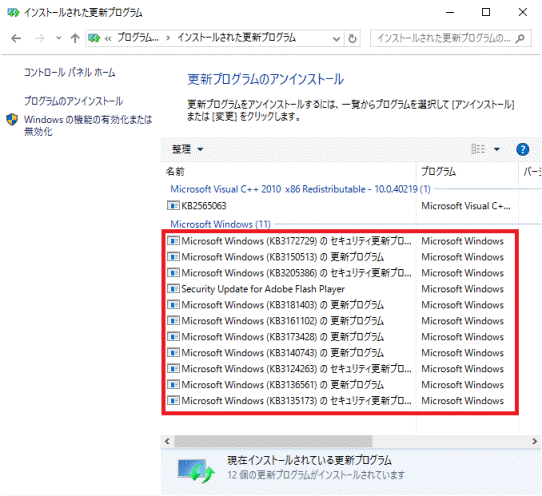Click the change view icon
This screenshot has height=496, width=542.
478,149
